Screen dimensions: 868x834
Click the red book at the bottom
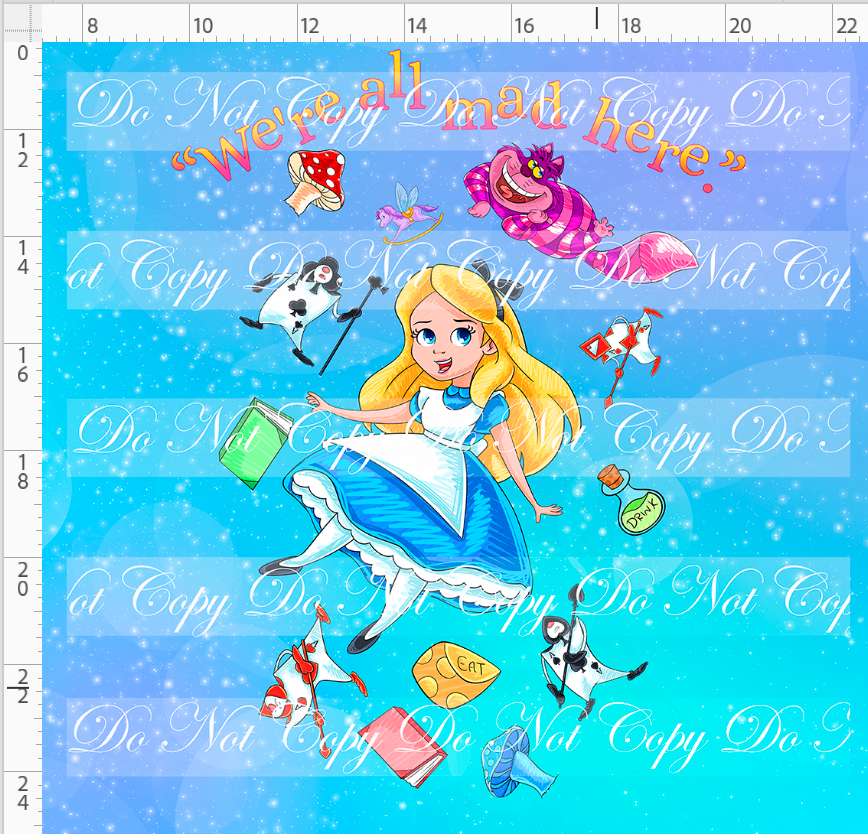coord(402,745)
